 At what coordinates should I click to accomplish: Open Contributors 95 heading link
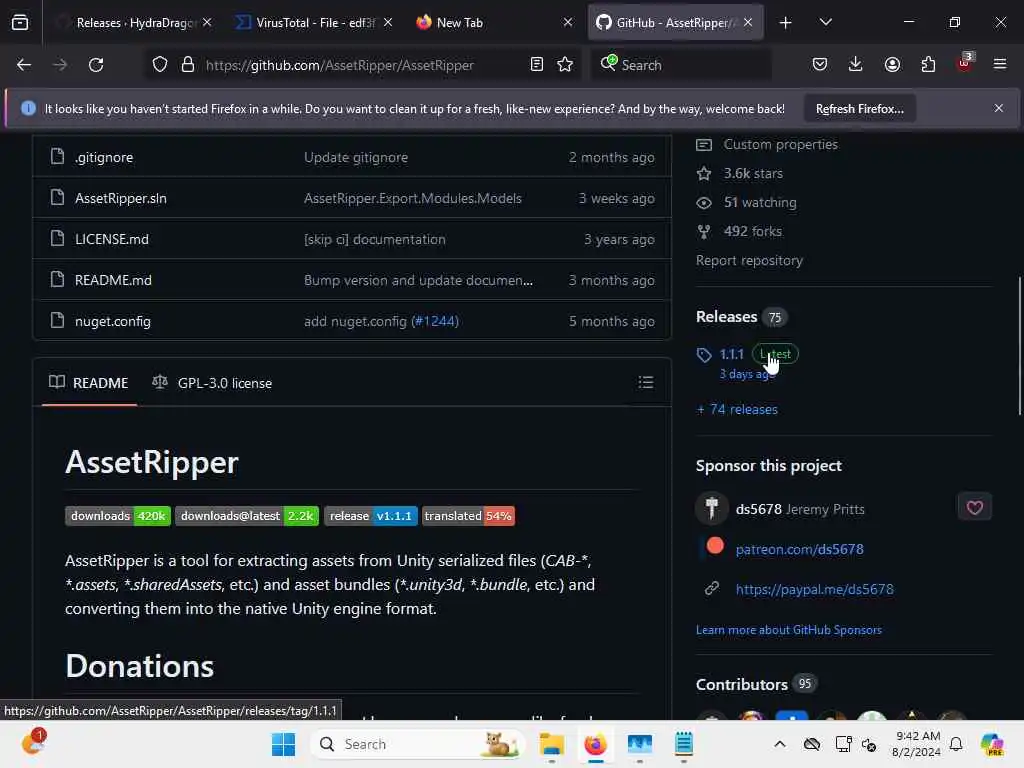point(756,684)
